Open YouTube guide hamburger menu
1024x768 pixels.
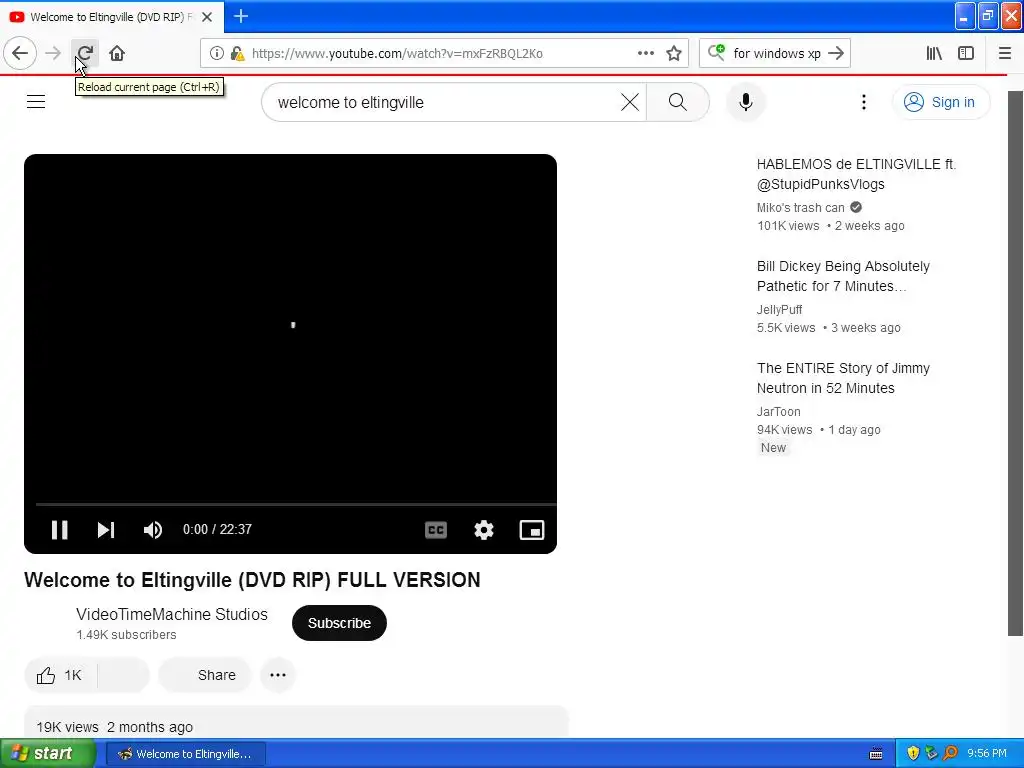36,102
